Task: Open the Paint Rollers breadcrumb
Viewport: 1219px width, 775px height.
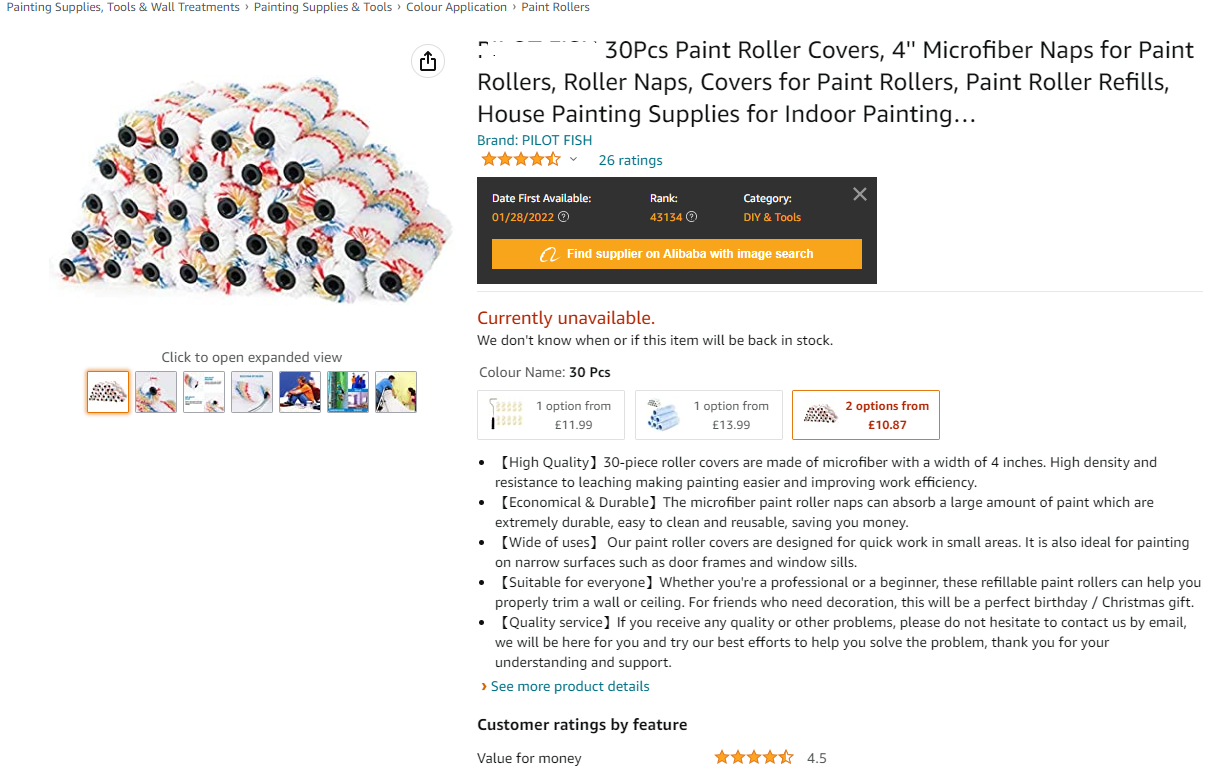Action: click(555, 7)
